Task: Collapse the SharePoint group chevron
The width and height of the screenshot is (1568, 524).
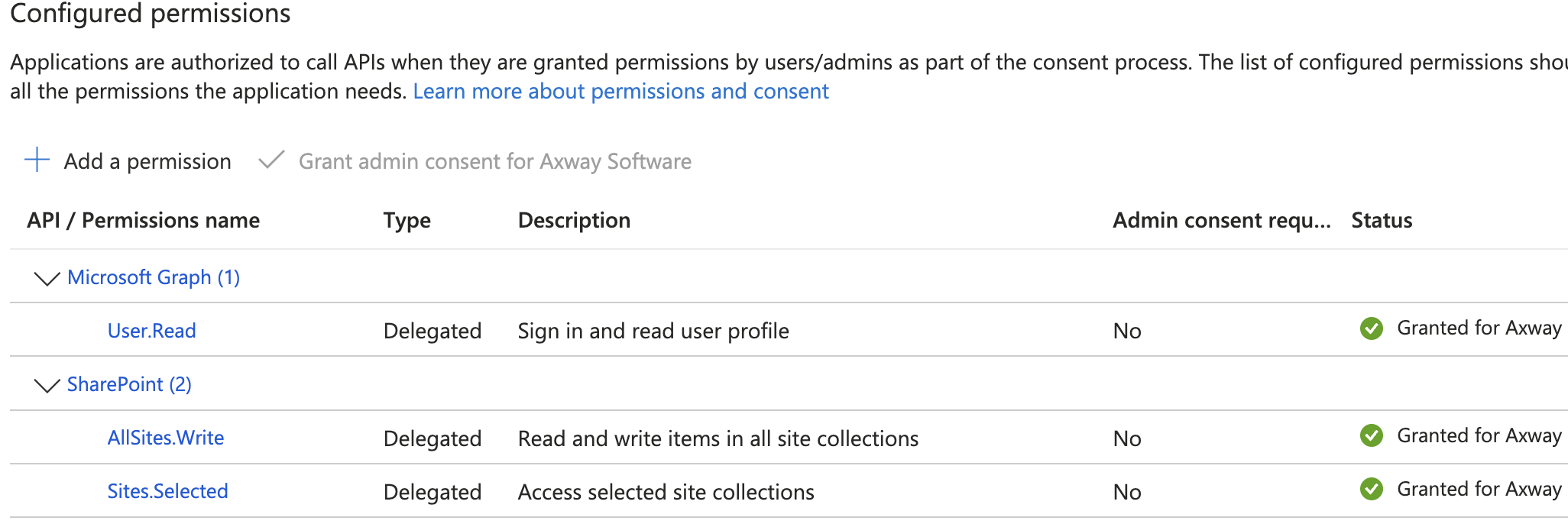Action: (x=47, y=385)
